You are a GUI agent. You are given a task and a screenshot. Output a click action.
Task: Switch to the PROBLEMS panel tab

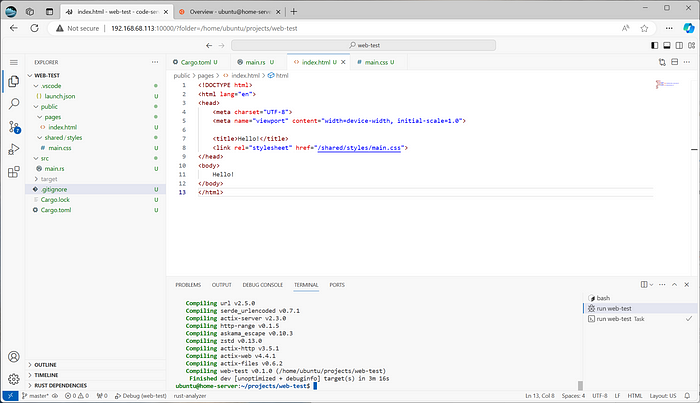tap(188, 285)
